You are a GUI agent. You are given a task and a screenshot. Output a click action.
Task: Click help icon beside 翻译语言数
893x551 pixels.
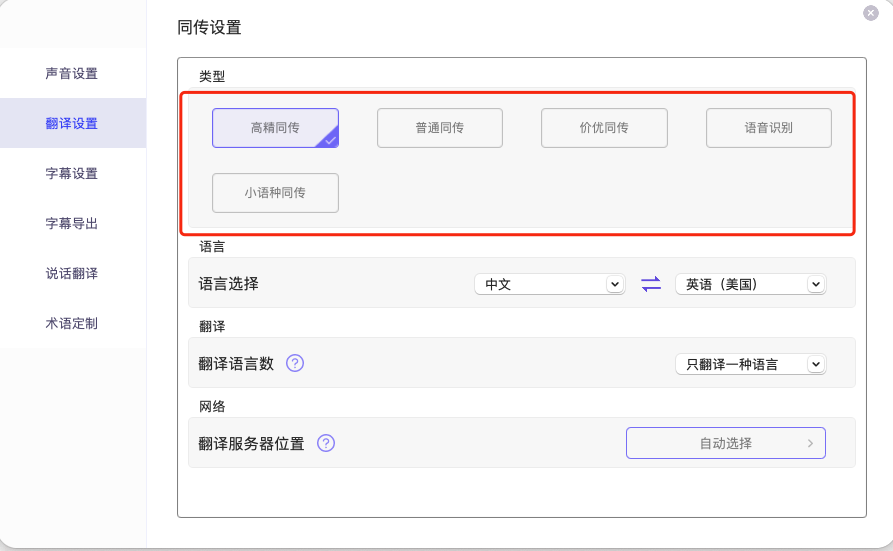point(295,363)
